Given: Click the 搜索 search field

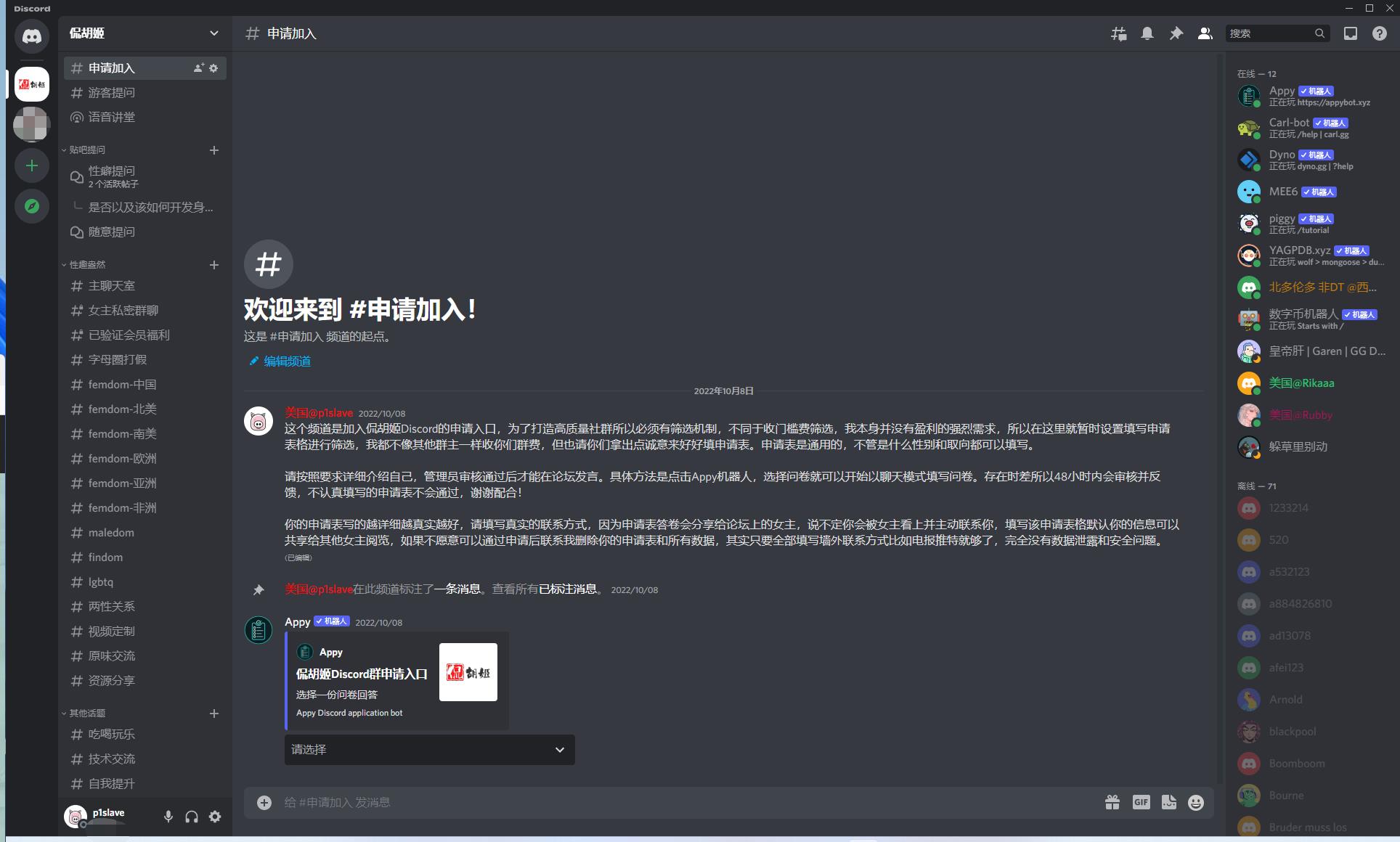Looking at the screenshot, I should [1278, 33].
